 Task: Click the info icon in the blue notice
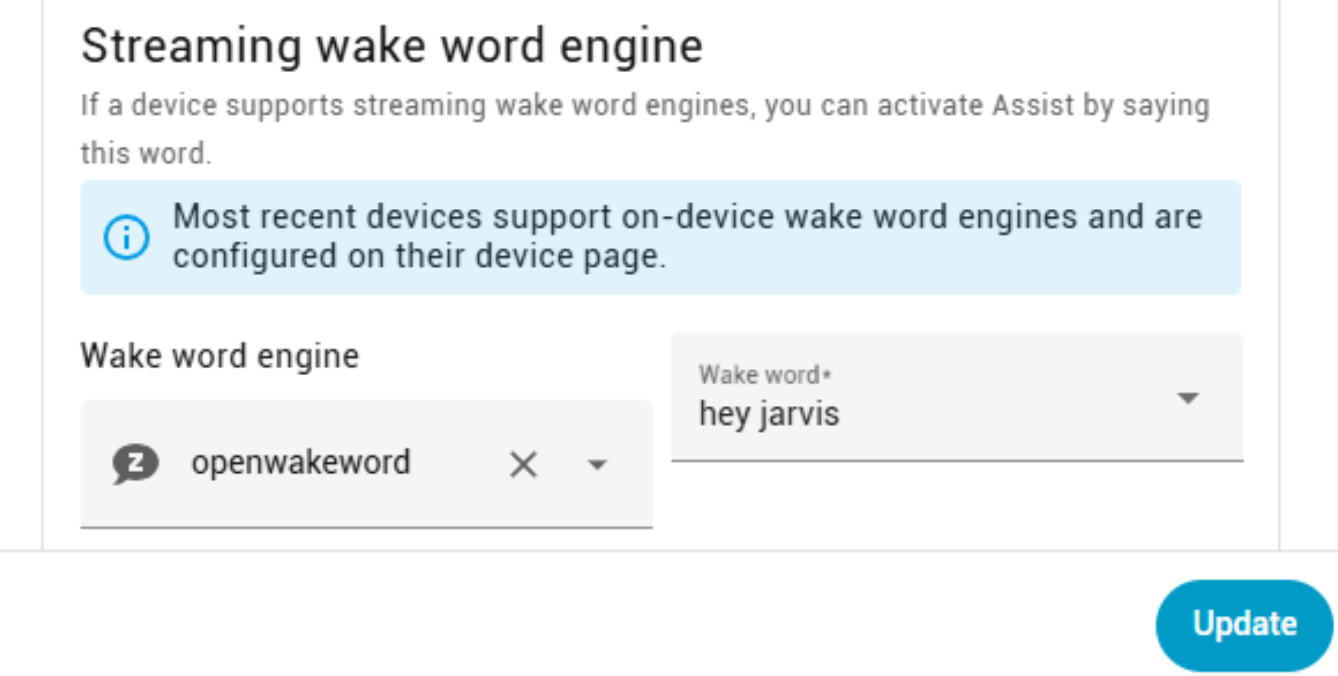click(127, 238)
